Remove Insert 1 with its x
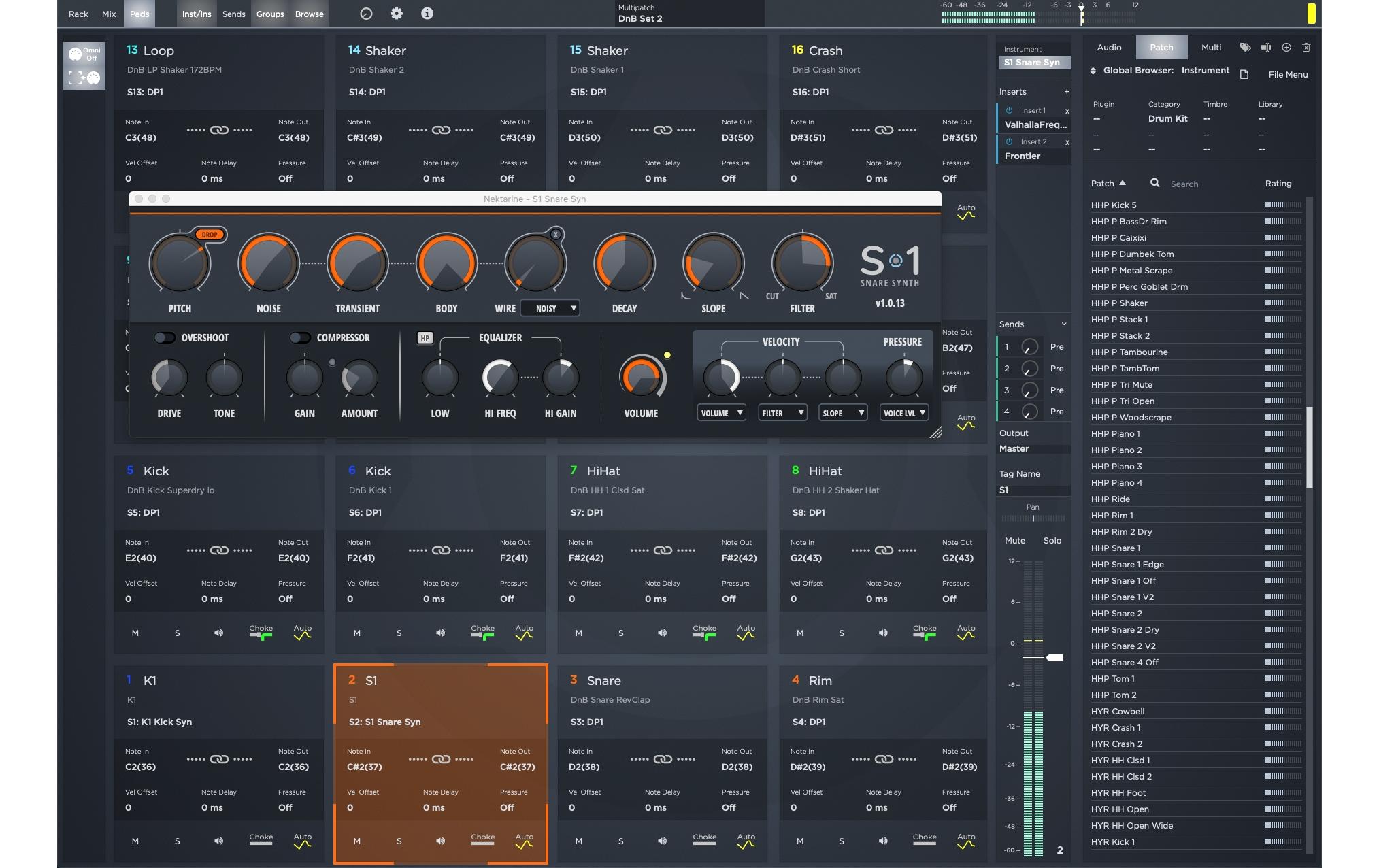Screen dimensions: 1379x868 (1067, 111)
